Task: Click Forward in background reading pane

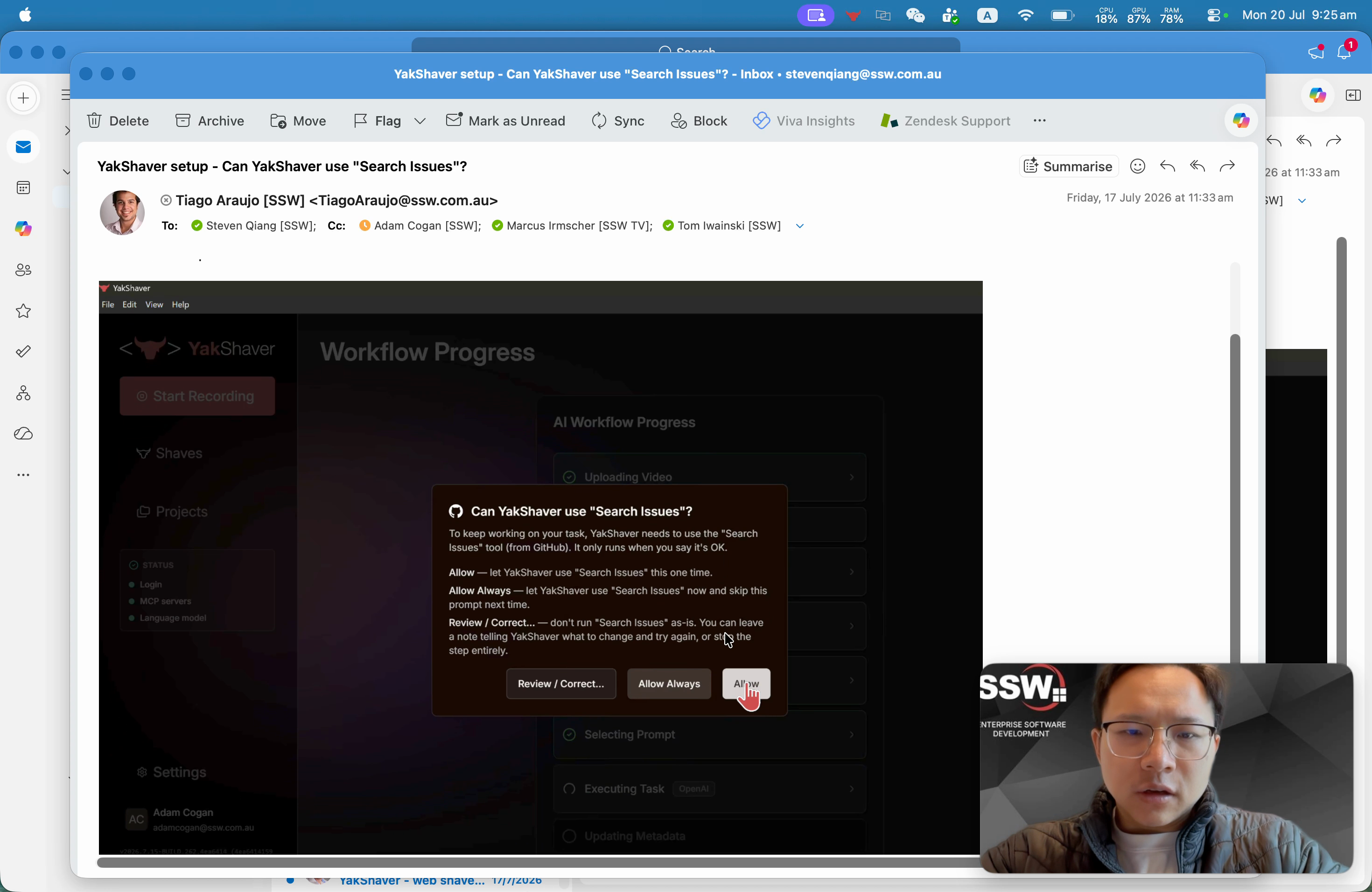Action: (1334, 141)
